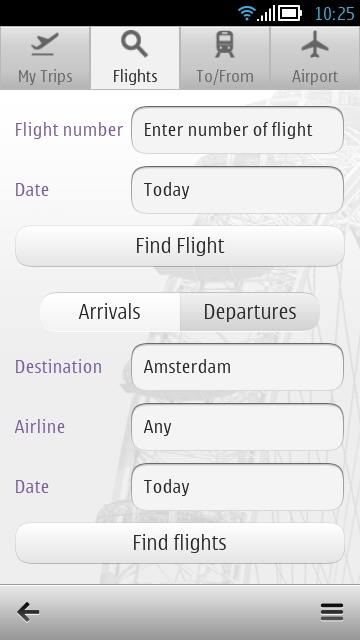
Task: Switch toggle to Arrivals
Action: (110, 312)
